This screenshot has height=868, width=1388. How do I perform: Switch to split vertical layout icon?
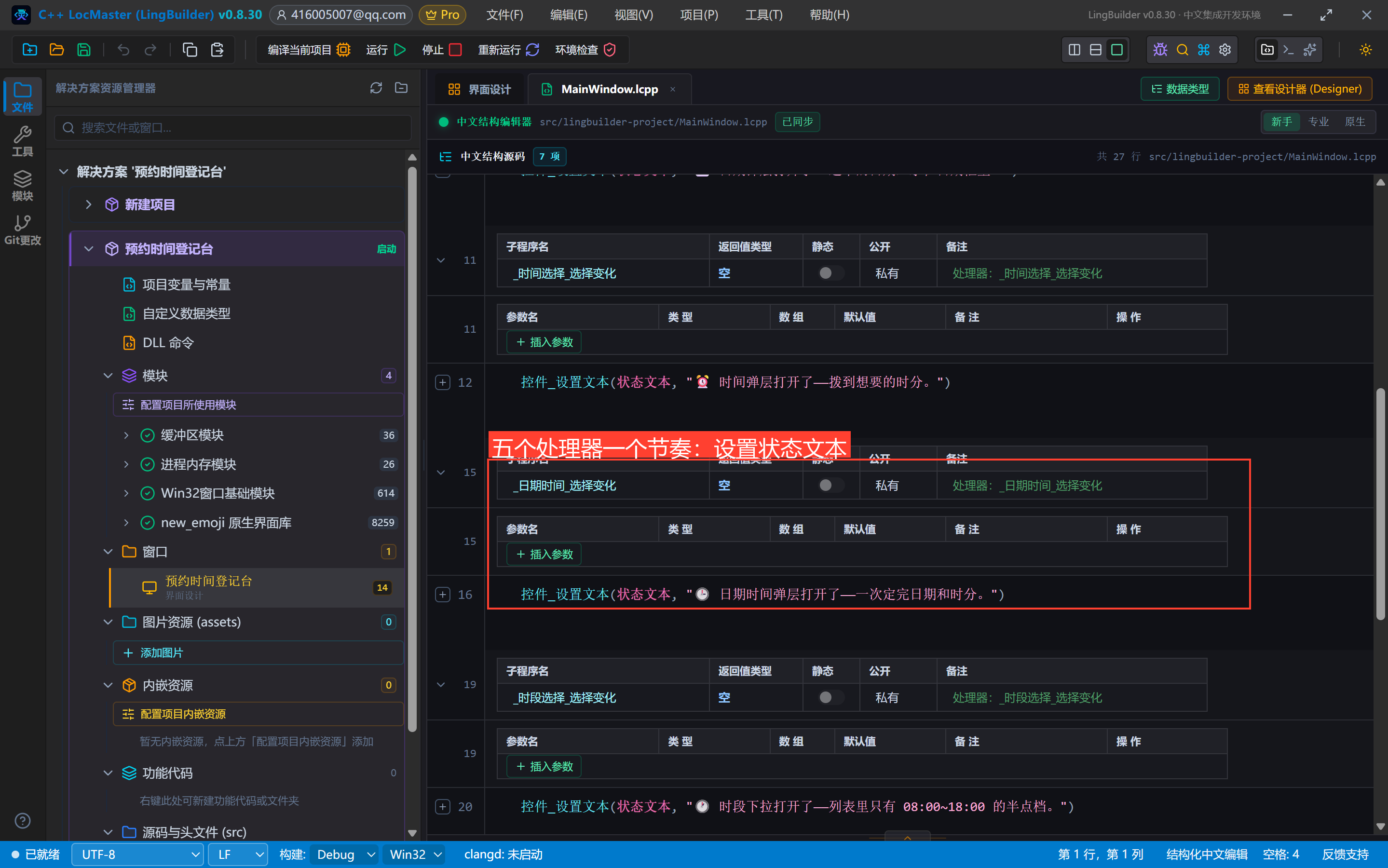tap(1074, 50)
